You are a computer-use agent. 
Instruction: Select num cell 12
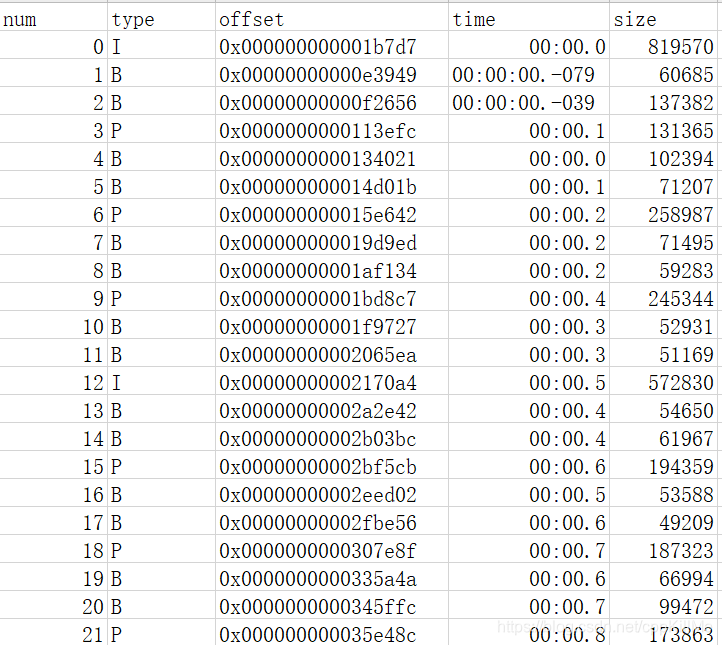tap(53, 383)
